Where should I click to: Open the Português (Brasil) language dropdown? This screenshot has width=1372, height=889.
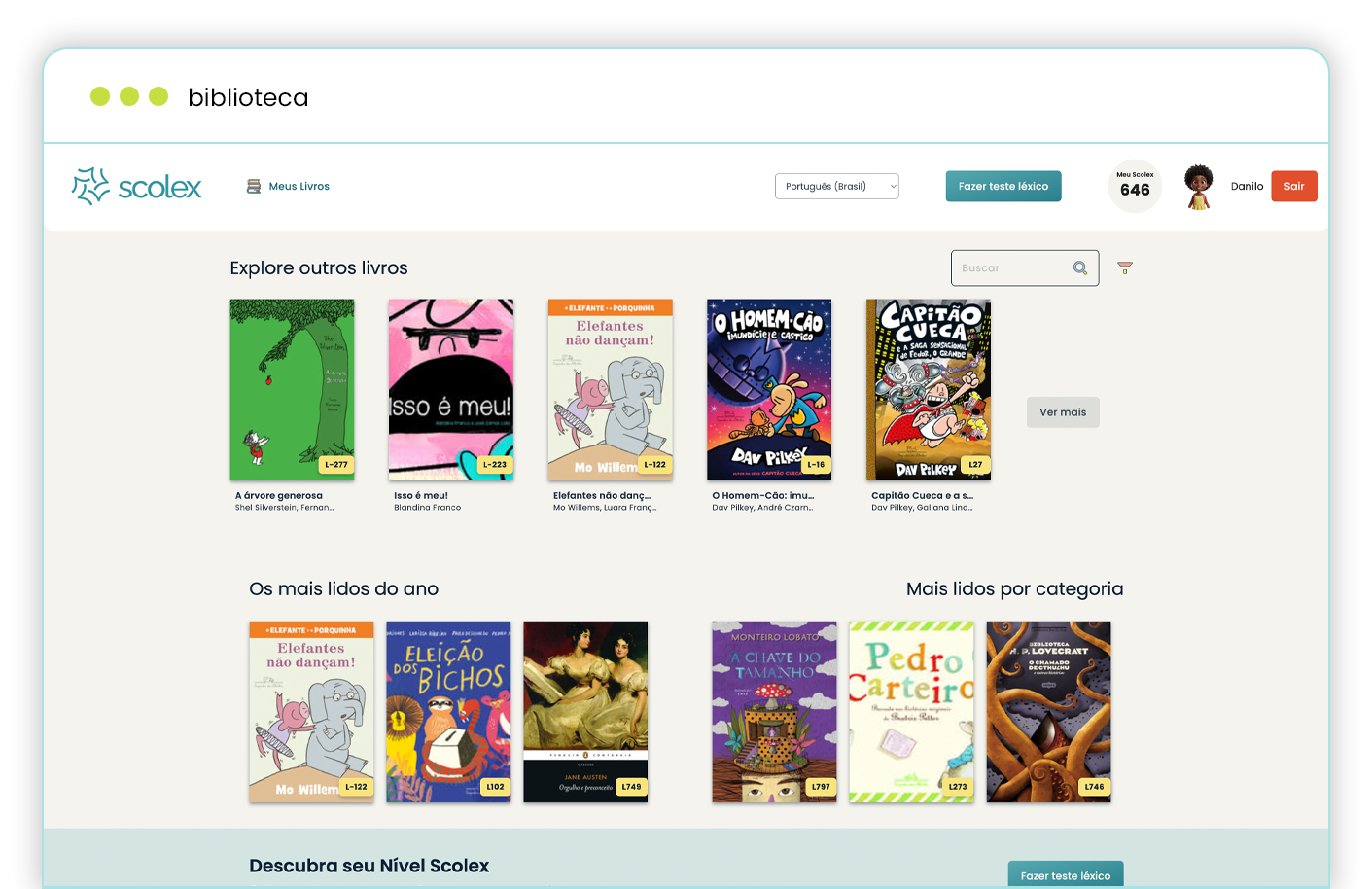[x=836, y=186]
